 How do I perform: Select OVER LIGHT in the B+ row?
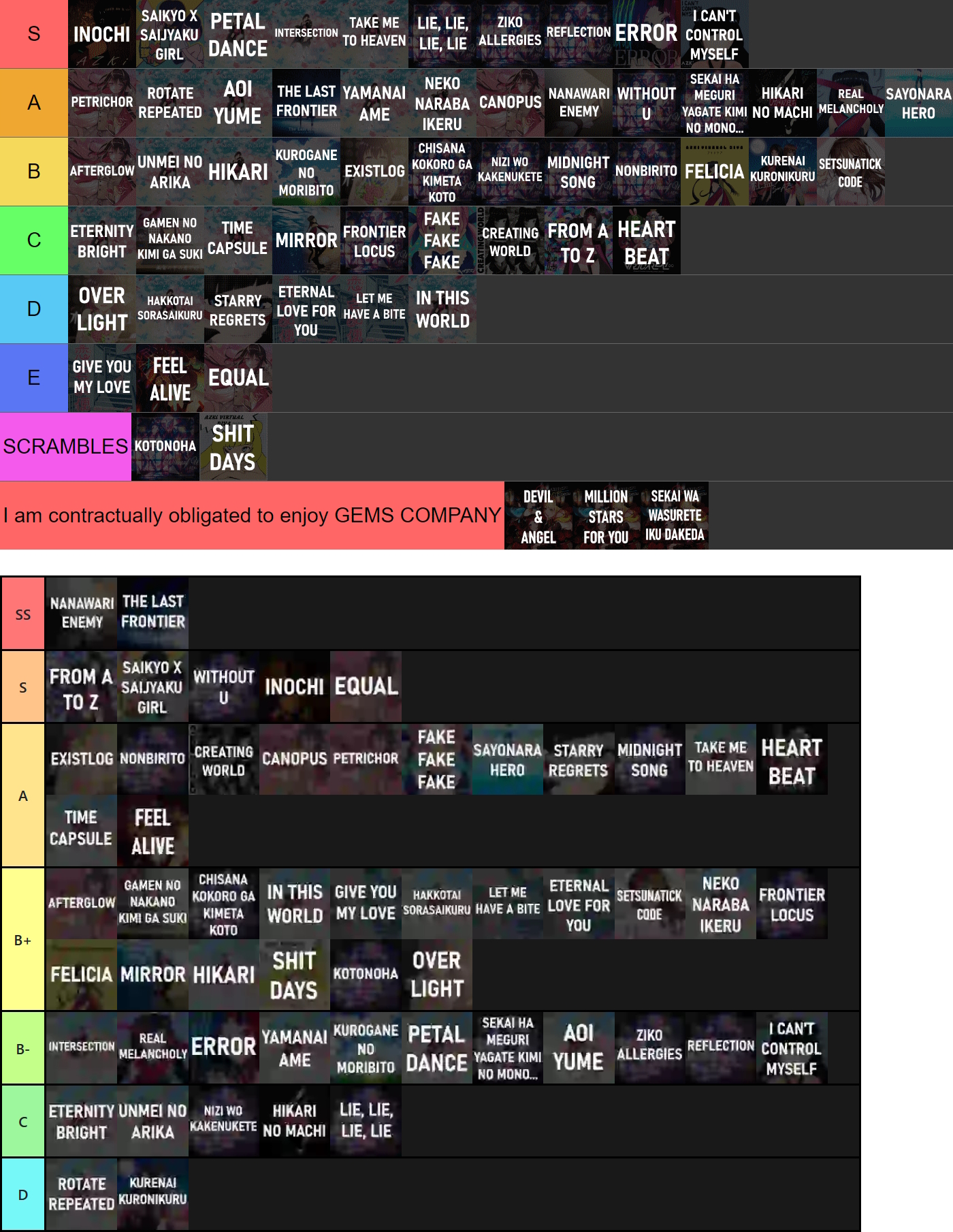click(437, 975)
